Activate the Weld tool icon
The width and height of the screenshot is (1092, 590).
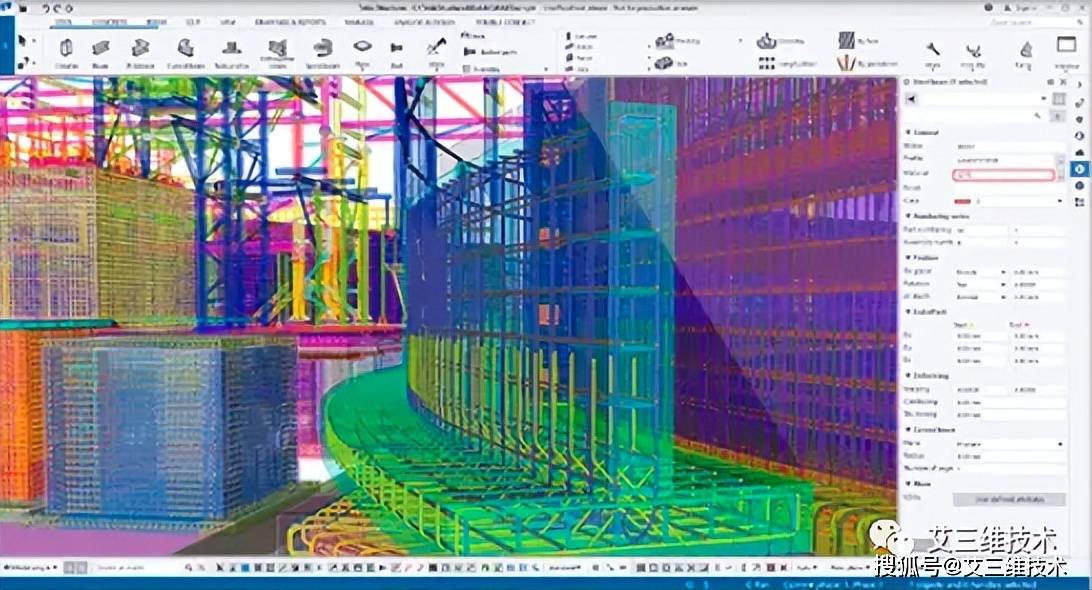[x=436, y=51]
